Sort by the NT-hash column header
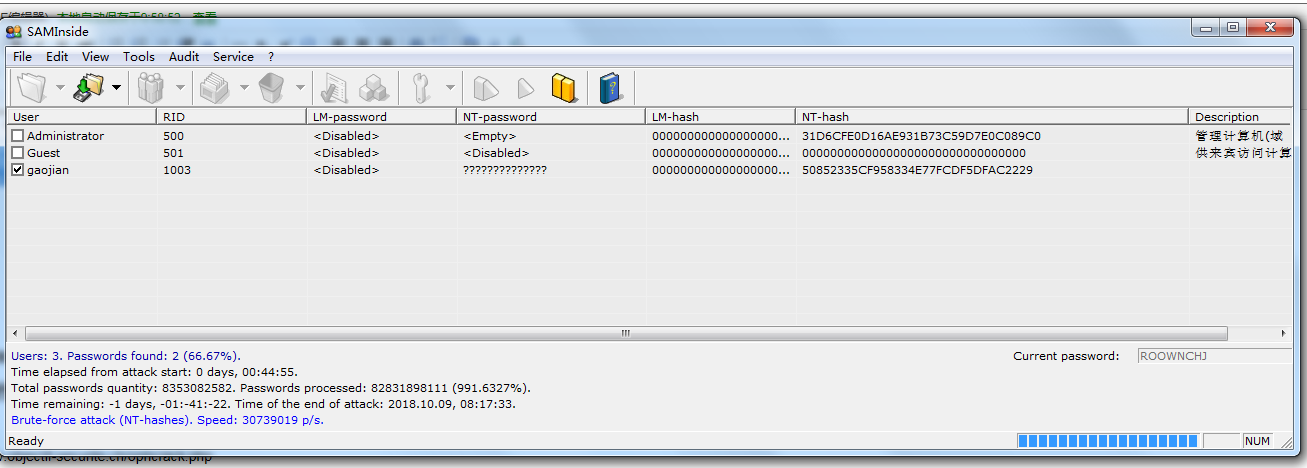Screen dimensions: 1307x468 point(992,117)
